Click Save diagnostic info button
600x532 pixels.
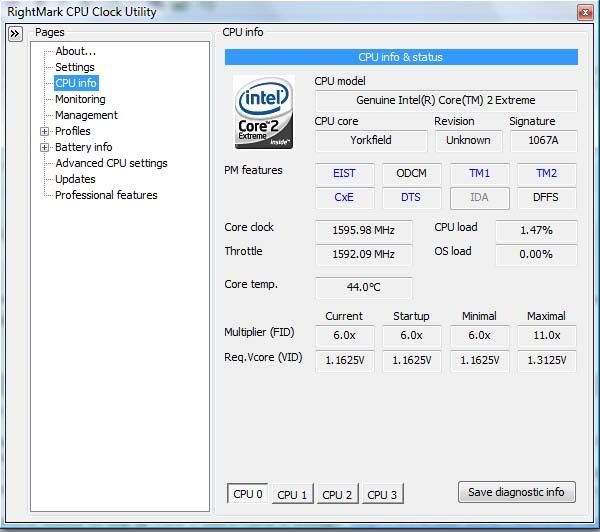coord(517,492)
